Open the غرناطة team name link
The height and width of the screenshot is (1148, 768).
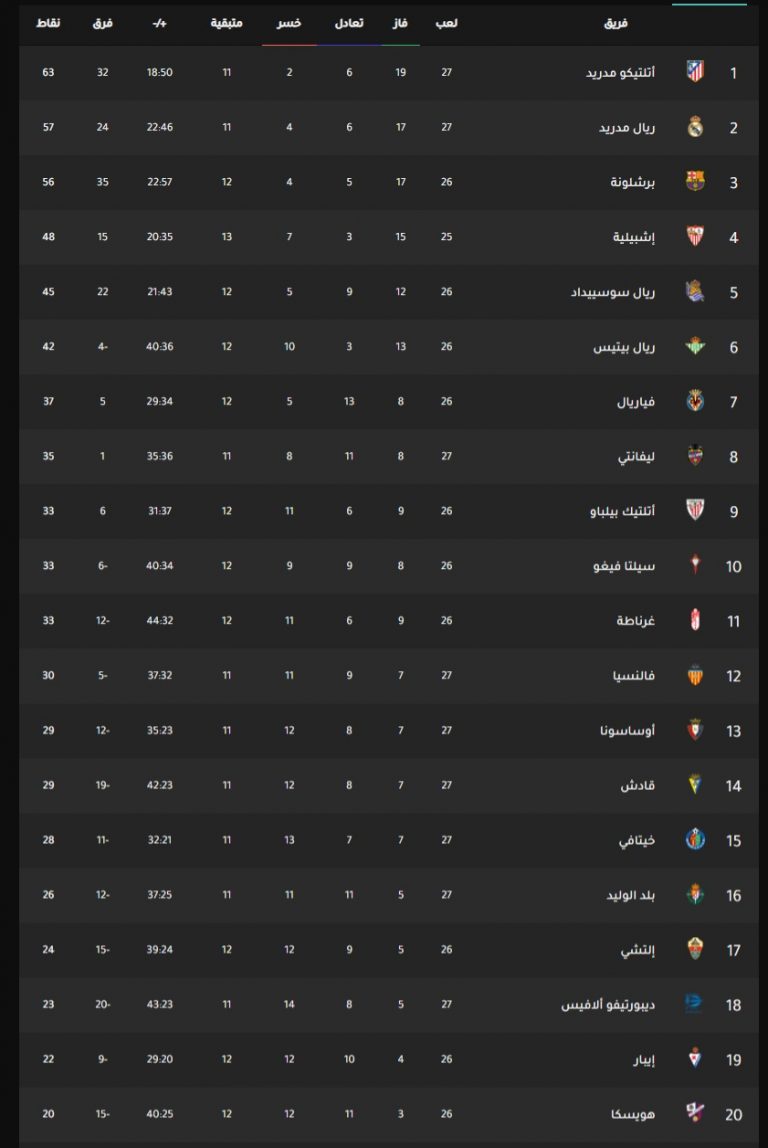[x=635, y=620]
